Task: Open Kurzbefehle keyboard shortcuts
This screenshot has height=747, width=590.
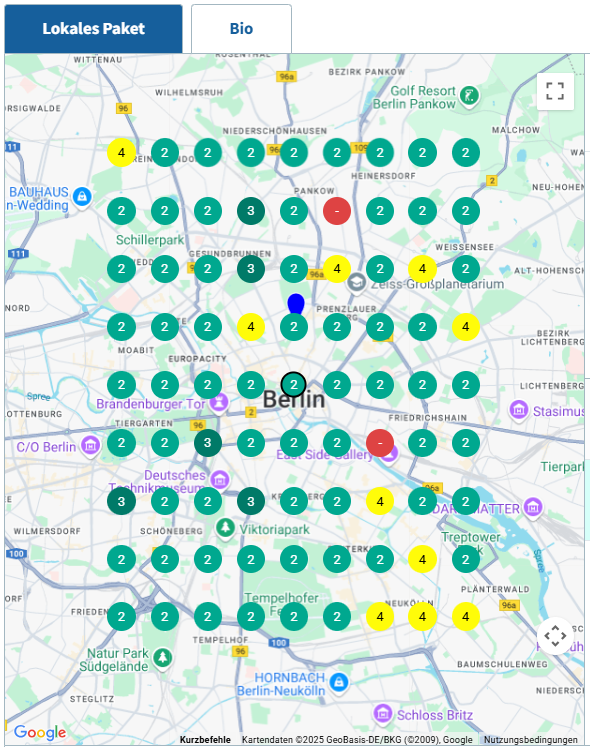Action: click(x=205, y=740)
